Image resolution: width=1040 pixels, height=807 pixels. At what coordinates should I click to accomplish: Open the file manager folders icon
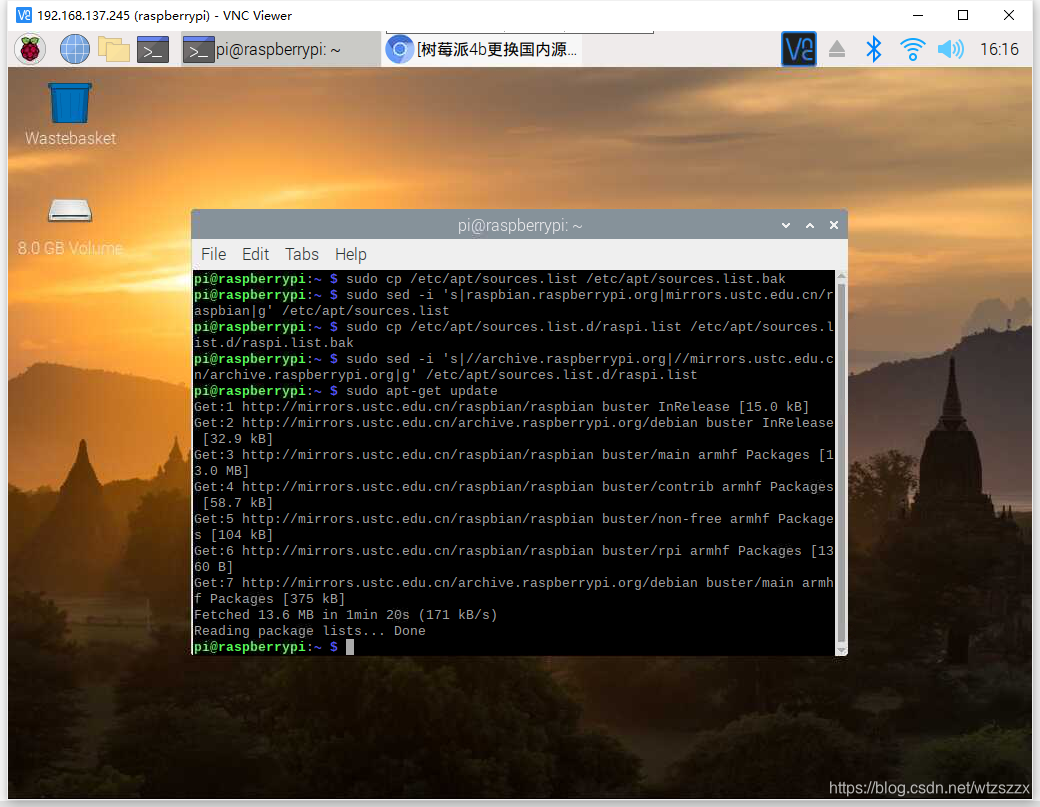113,49
